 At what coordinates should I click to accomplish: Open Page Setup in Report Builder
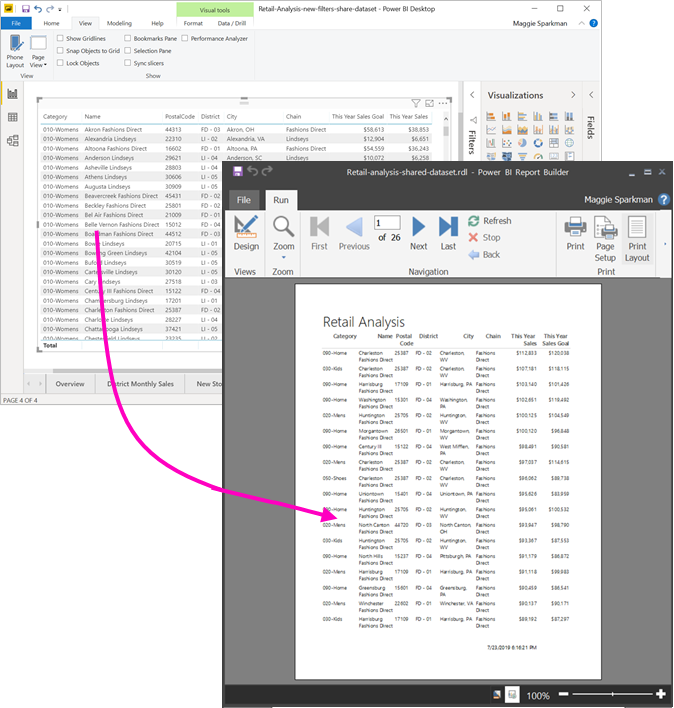[x=605, y=239]
